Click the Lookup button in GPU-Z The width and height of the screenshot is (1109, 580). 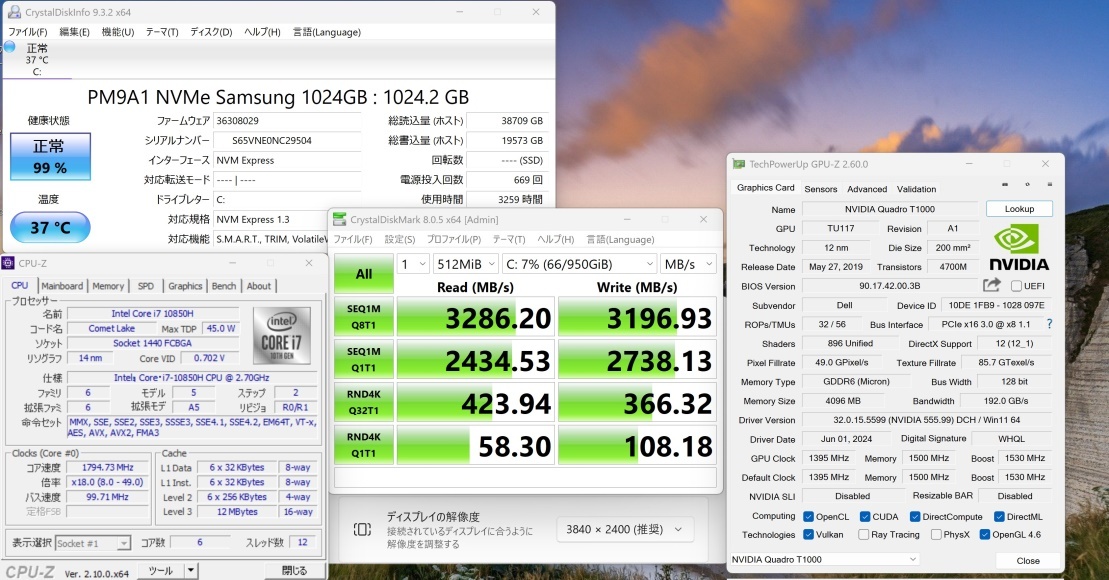point(1019,209)
